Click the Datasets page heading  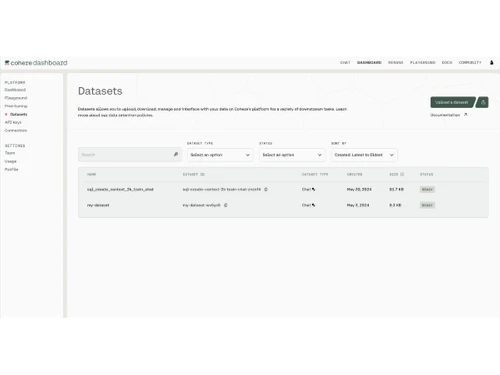click(100, 91)
